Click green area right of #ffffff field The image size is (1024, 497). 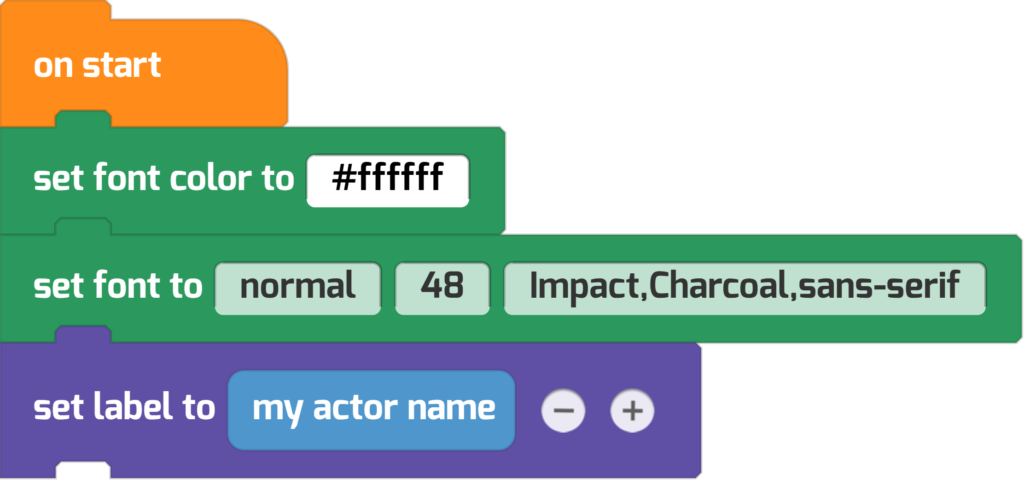pos(487,181)
